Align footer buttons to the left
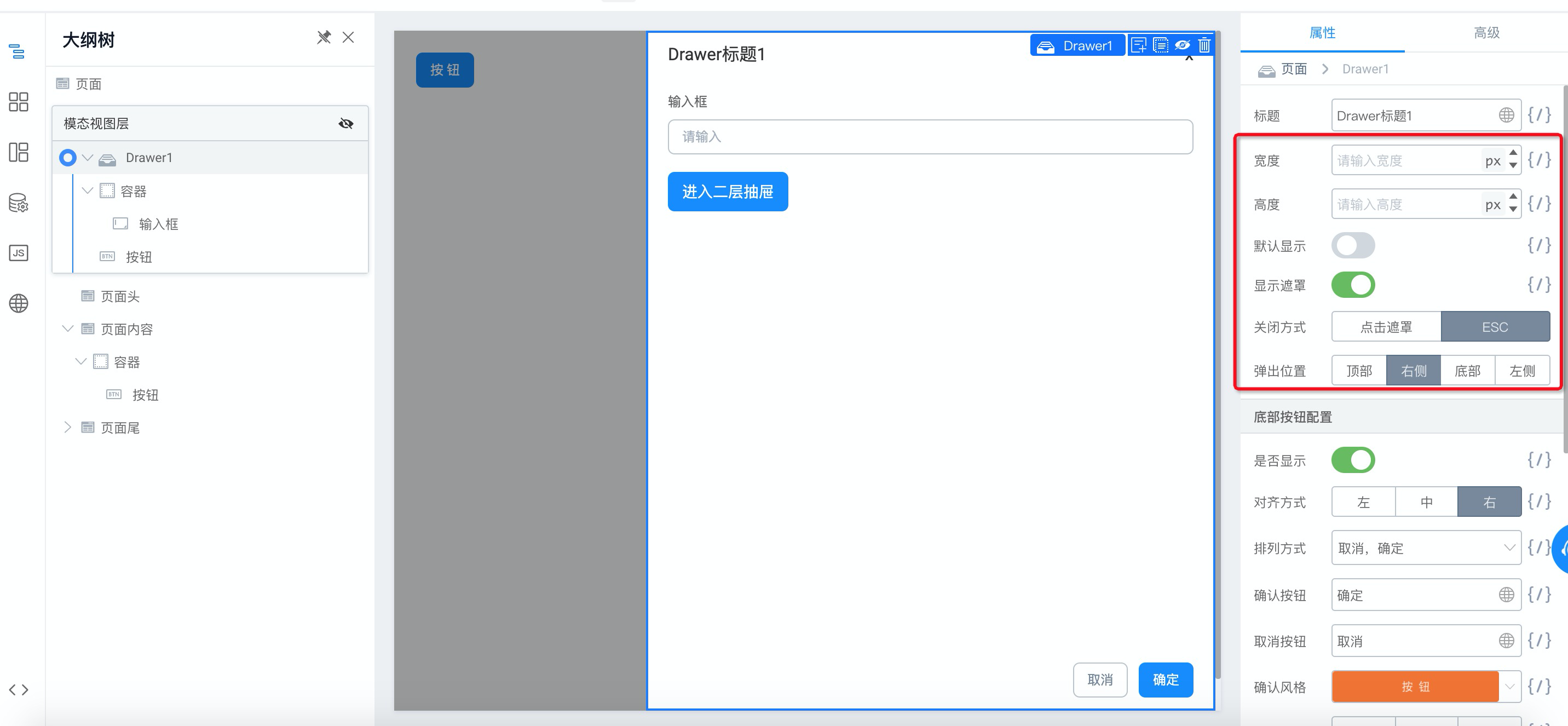1568x726 pixels. (x=1363, y=502)
